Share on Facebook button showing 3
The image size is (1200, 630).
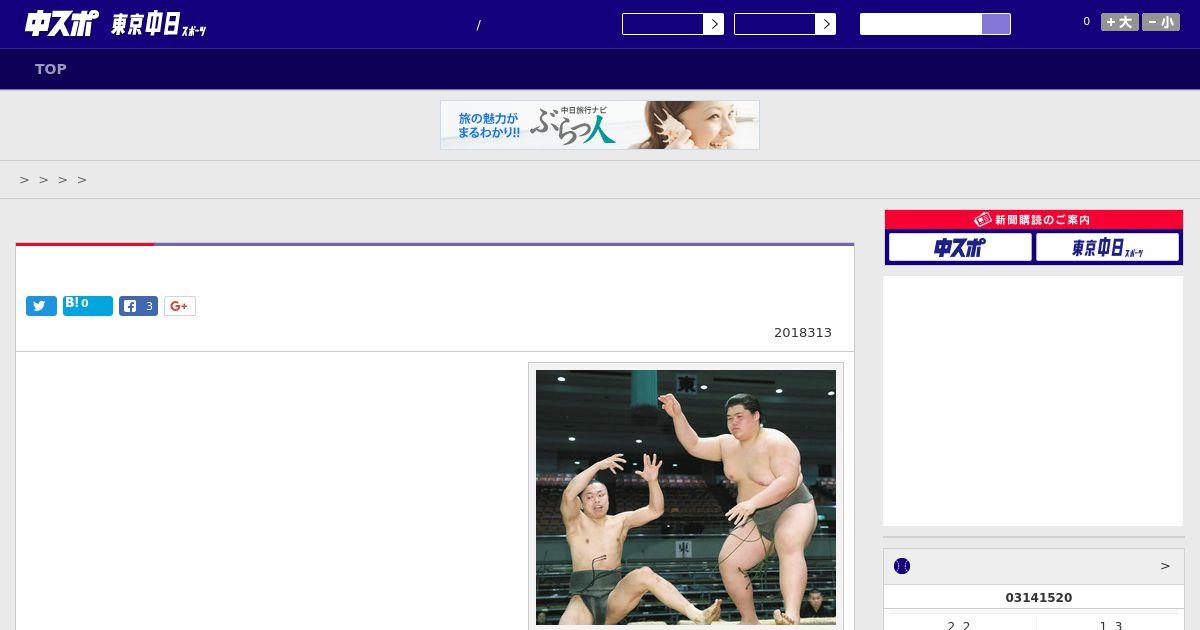coord(138,306)
